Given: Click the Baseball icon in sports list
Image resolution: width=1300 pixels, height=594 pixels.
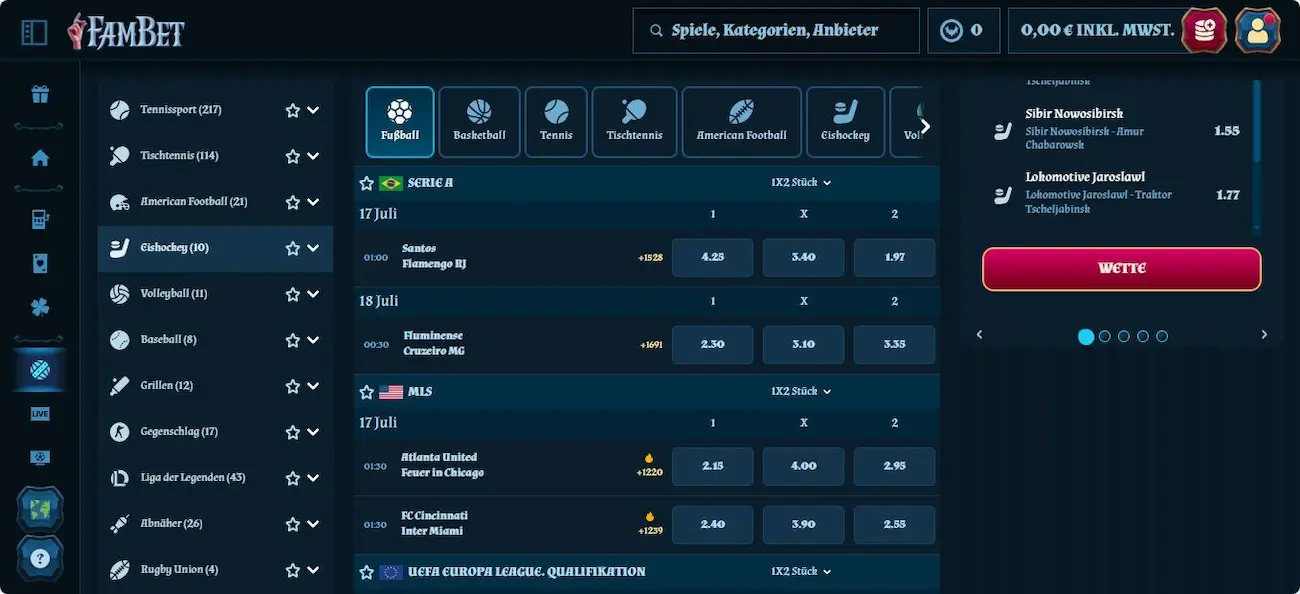Looking at the screenshot, I should 120,340.
